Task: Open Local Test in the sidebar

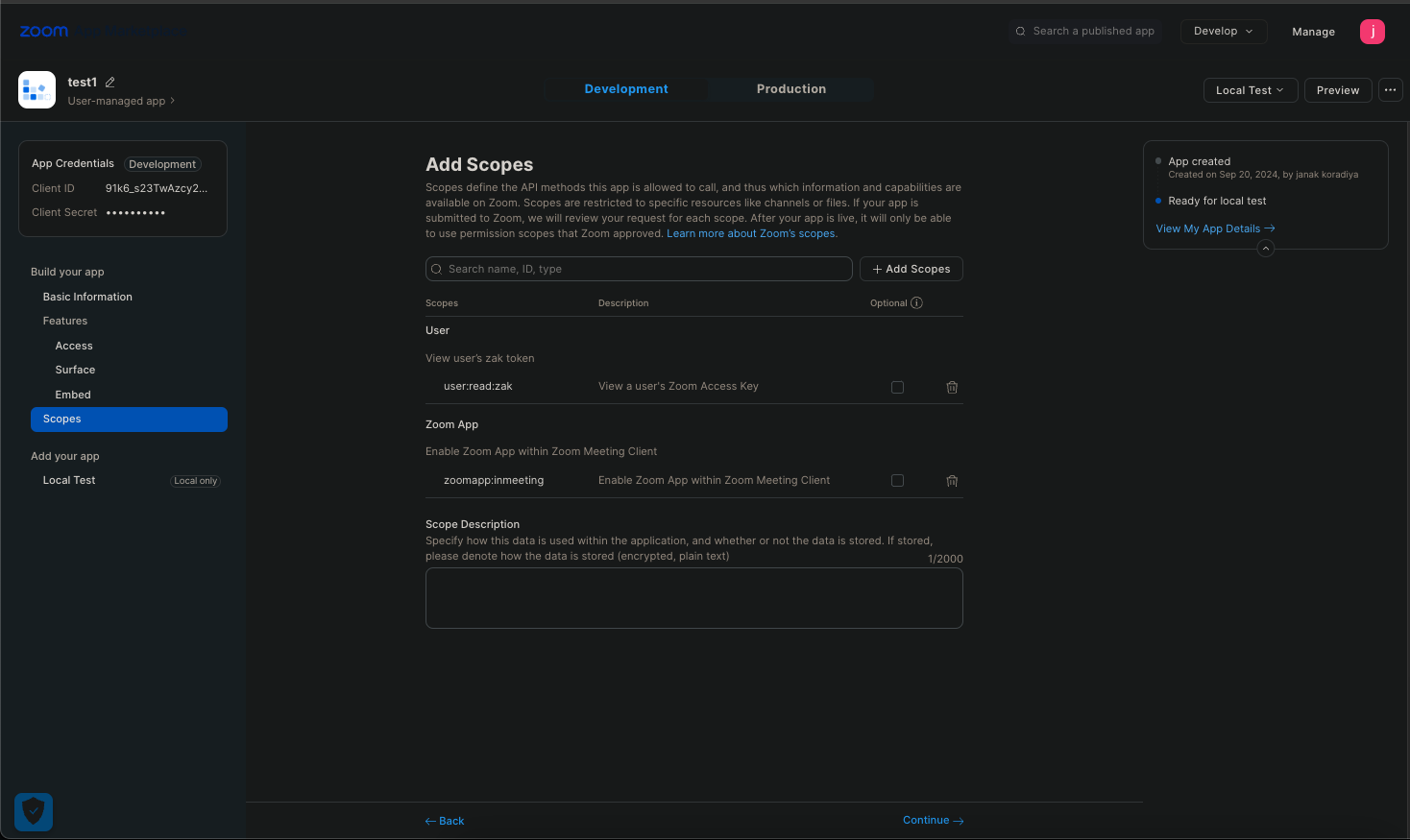Action: click(69, 481)
